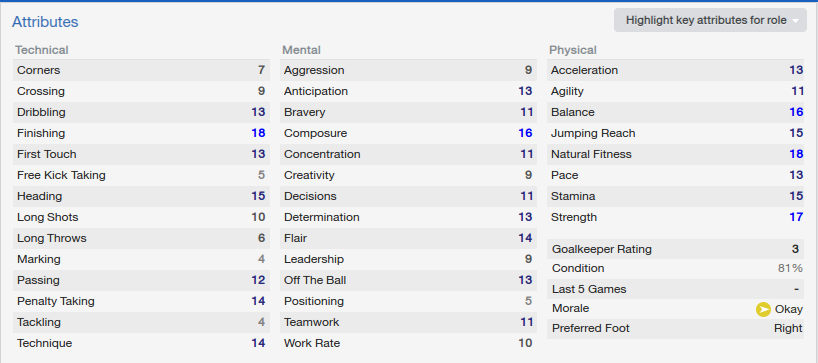Image resolution: width=818 pixels, height=363 pixels.
Task: Click the dropdown arrow beside role
Action: pyautogui.click(x=796, y=21)
